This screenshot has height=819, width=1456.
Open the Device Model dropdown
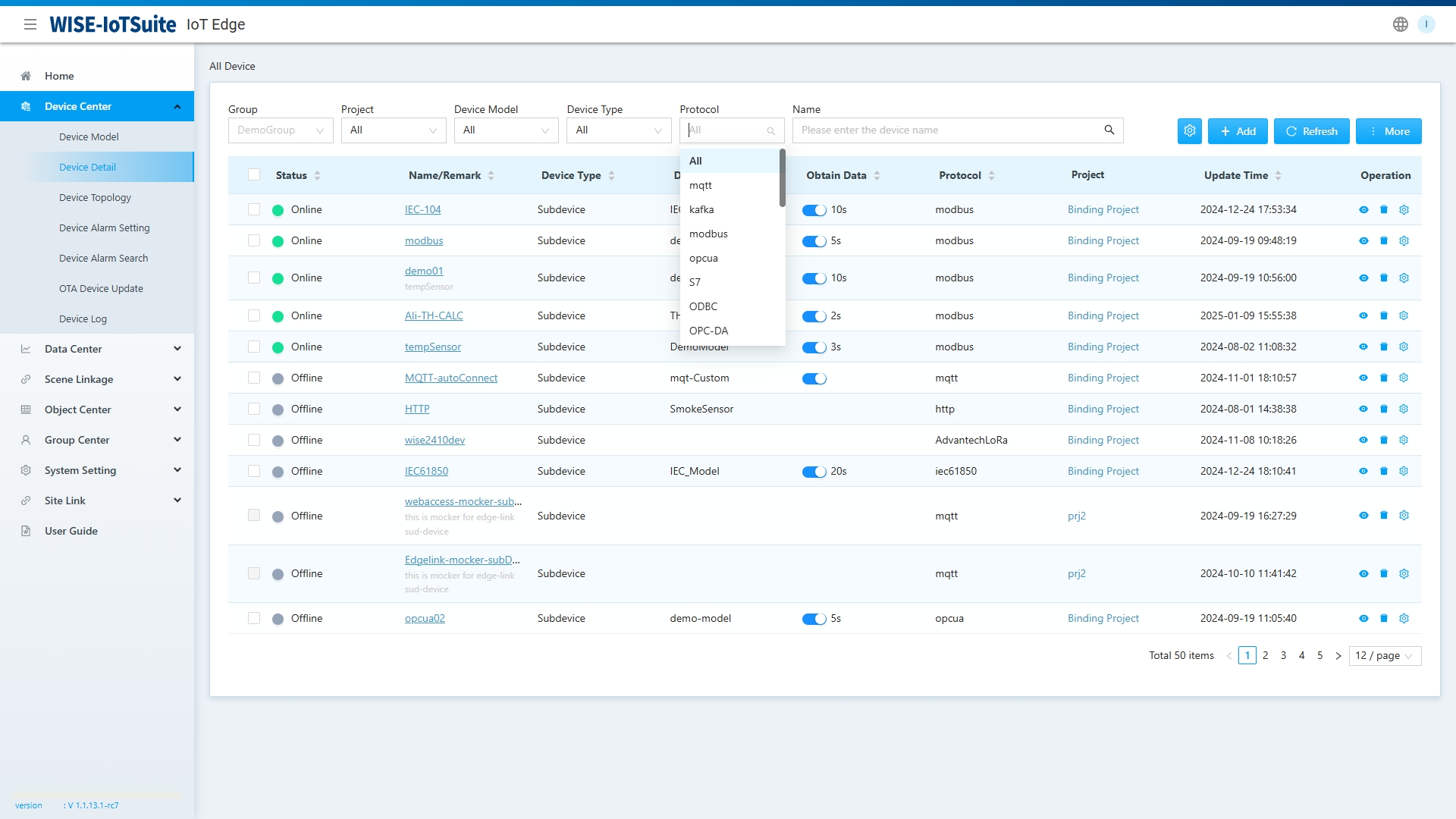click(x=506, y=130)
